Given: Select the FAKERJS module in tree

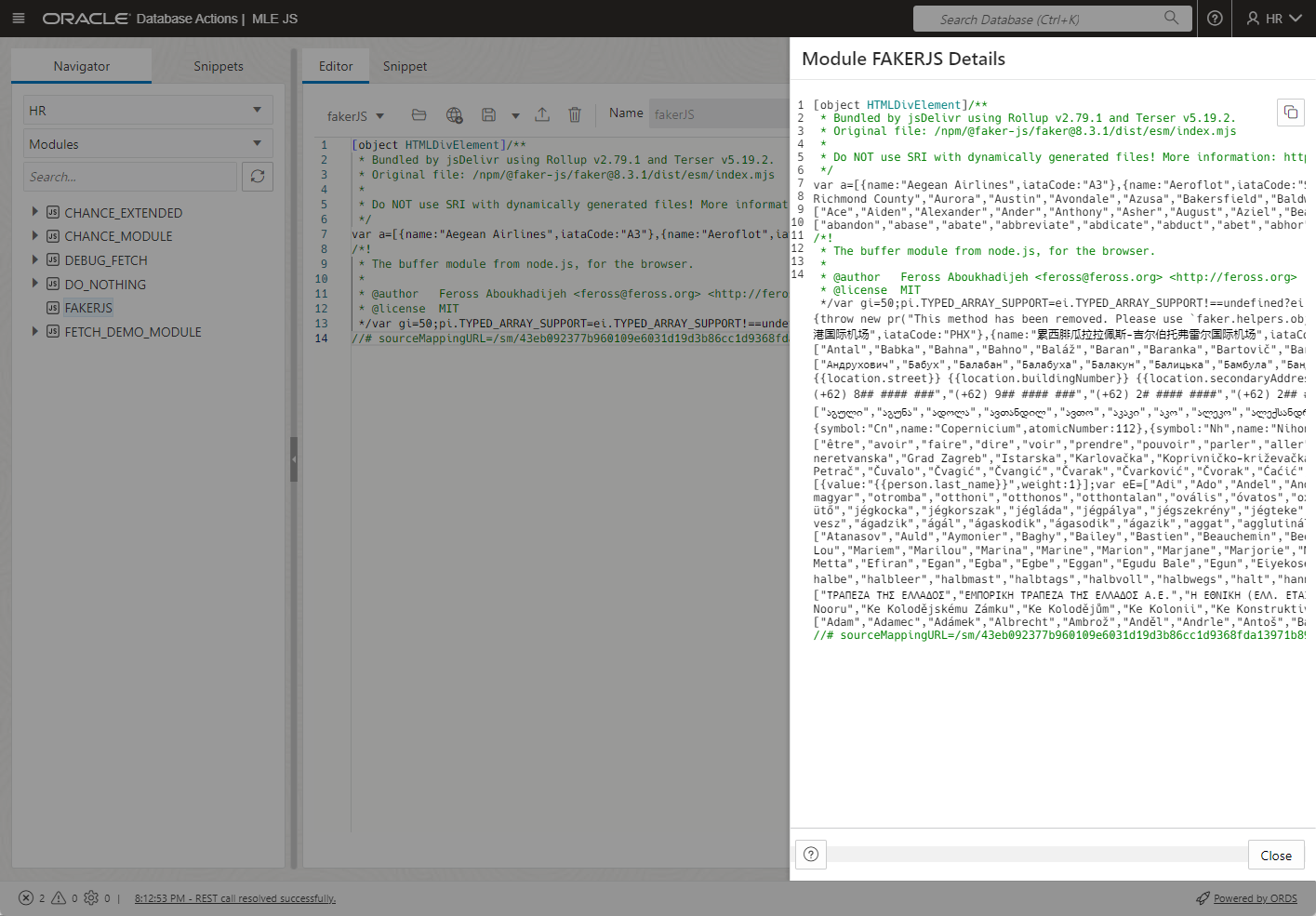Looking at the screenshot, I should pyautogui.click(x=88, y=308).
